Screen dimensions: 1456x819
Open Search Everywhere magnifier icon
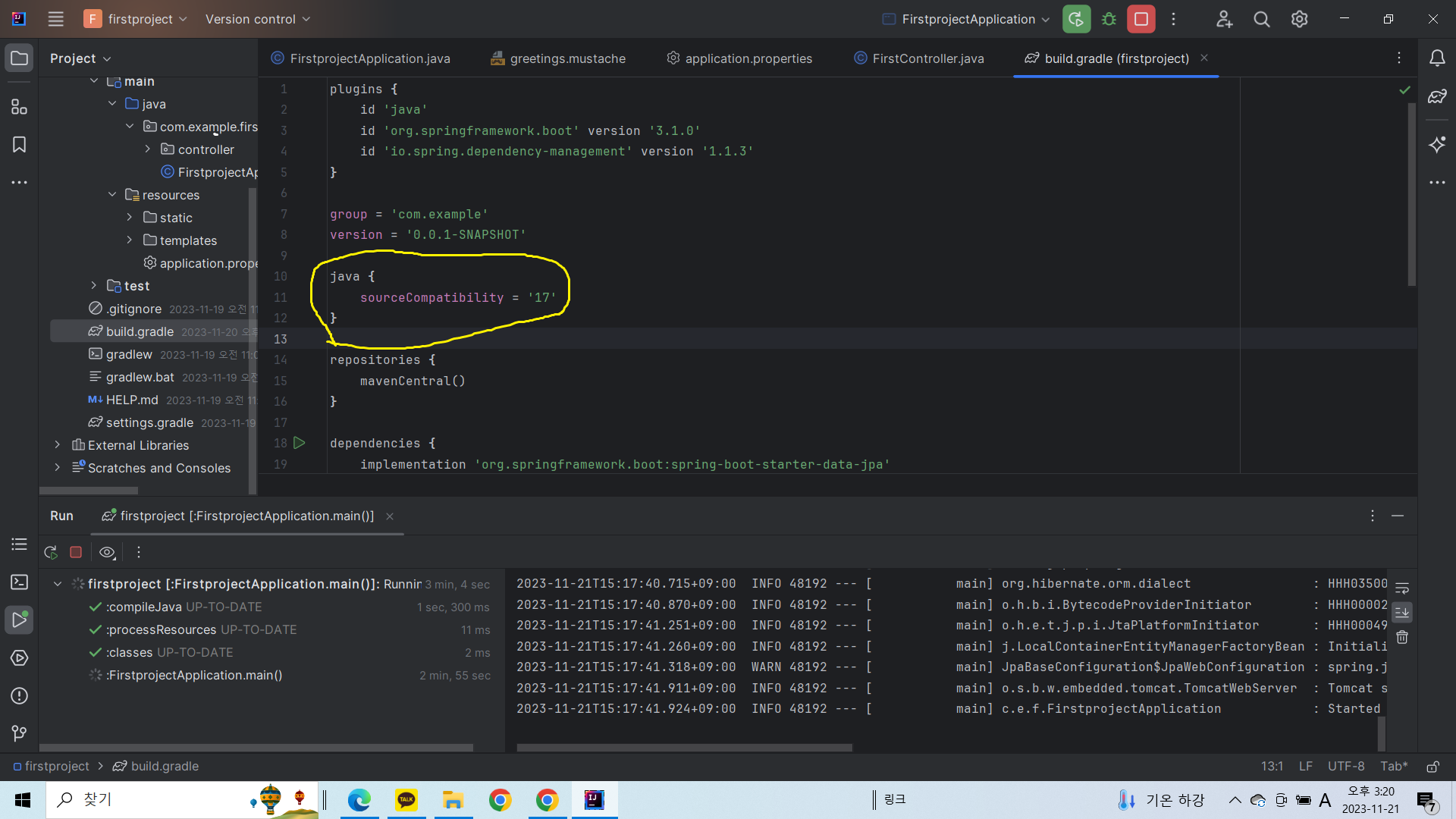1261,19
